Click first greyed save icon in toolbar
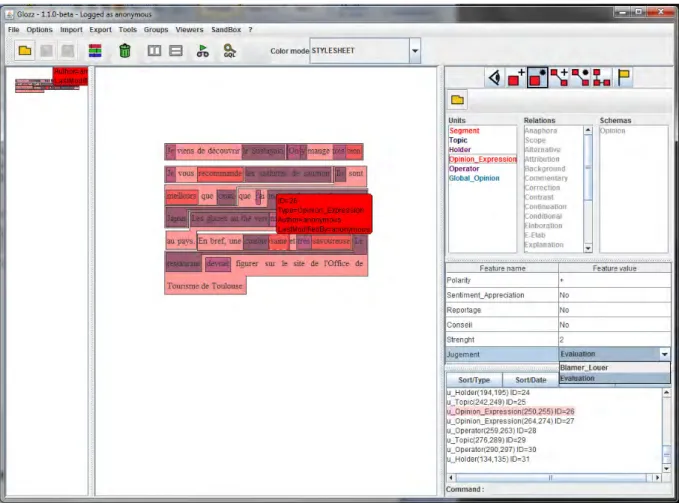The height and width of the screenshot is (503, 679). click(46, 51)
